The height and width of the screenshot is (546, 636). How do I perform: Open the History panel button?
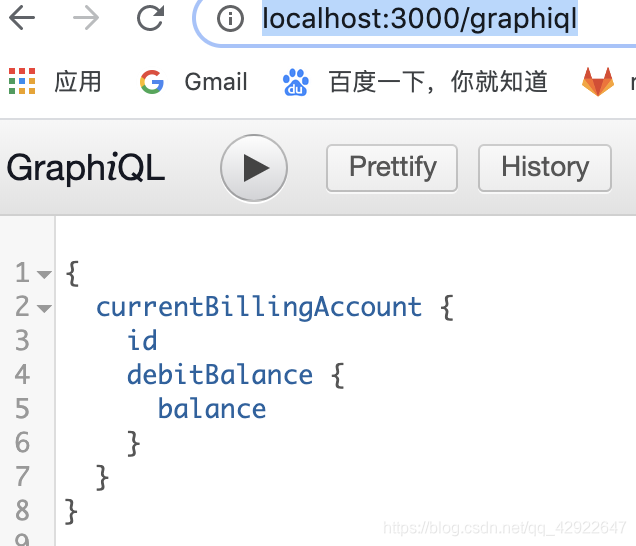545,168
